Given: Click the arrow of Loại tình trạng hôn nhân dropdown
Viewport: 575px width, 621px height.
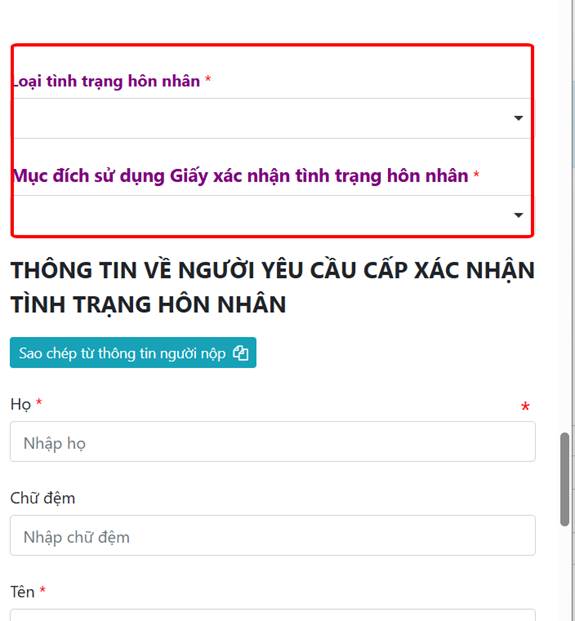Looking at the screenshot, I should click(x=518, y=118).
